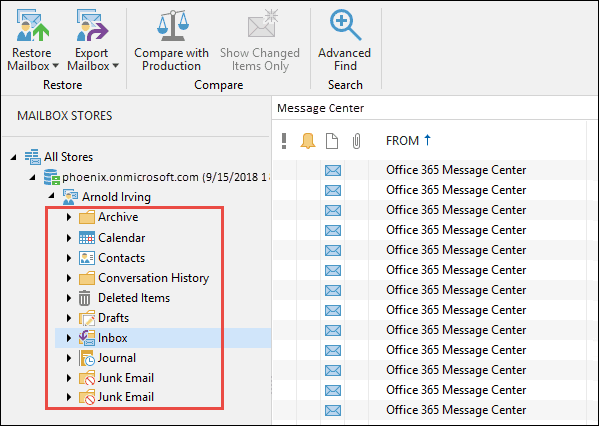Click the MAILBOX STORES panel heading
Viewport: 599px width, 426px height.
pos(65,116)
